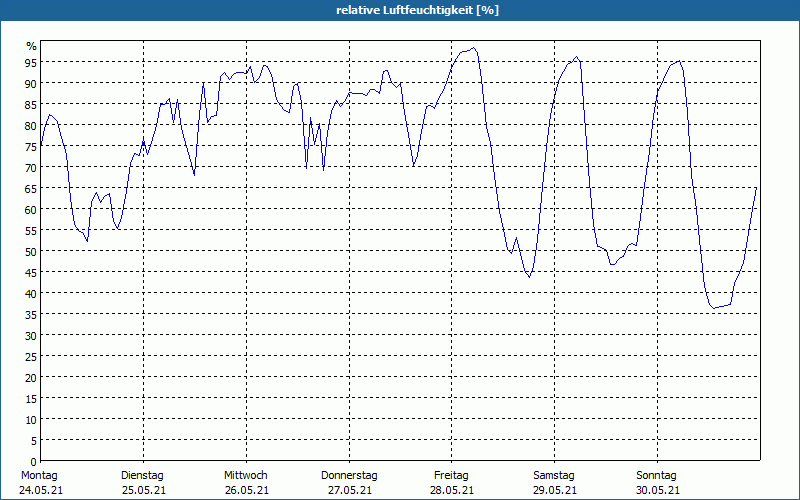Screen dimensions: 800x500
Task: Click the y-axis value 10
Action: coord(31,419)
